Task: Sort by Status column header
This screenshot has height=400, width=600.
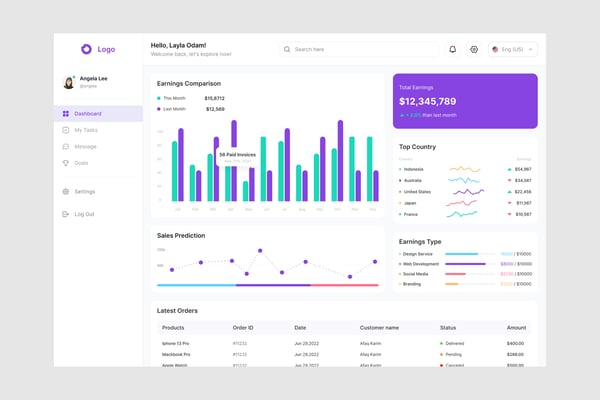Action: (x=448, y=328)
